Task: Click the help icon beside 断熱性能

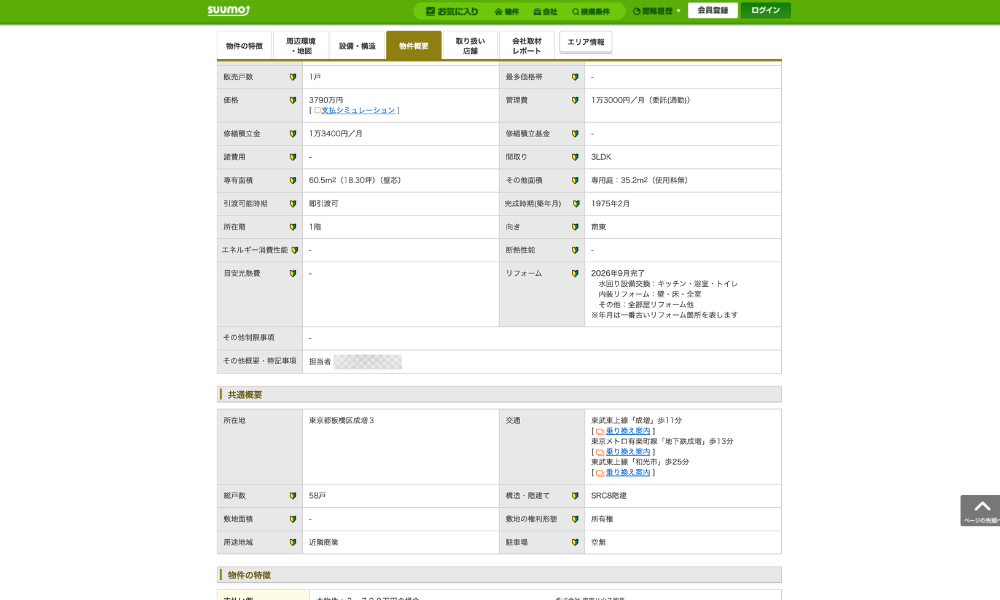Action: [x=575, y=251]
